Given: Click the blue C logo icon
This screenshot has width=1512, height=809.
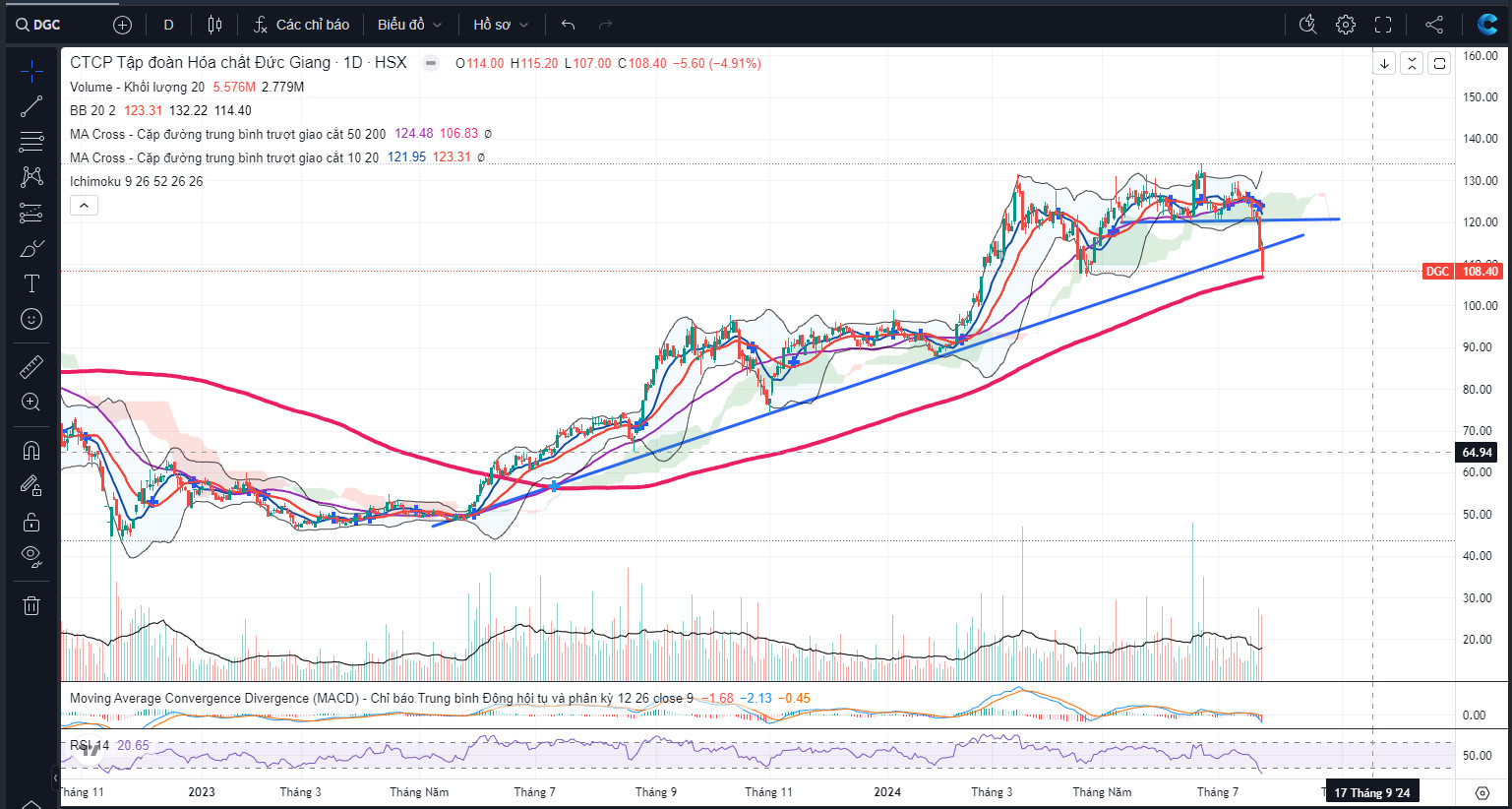Looking at the screenshot, I should point(1487,25).
